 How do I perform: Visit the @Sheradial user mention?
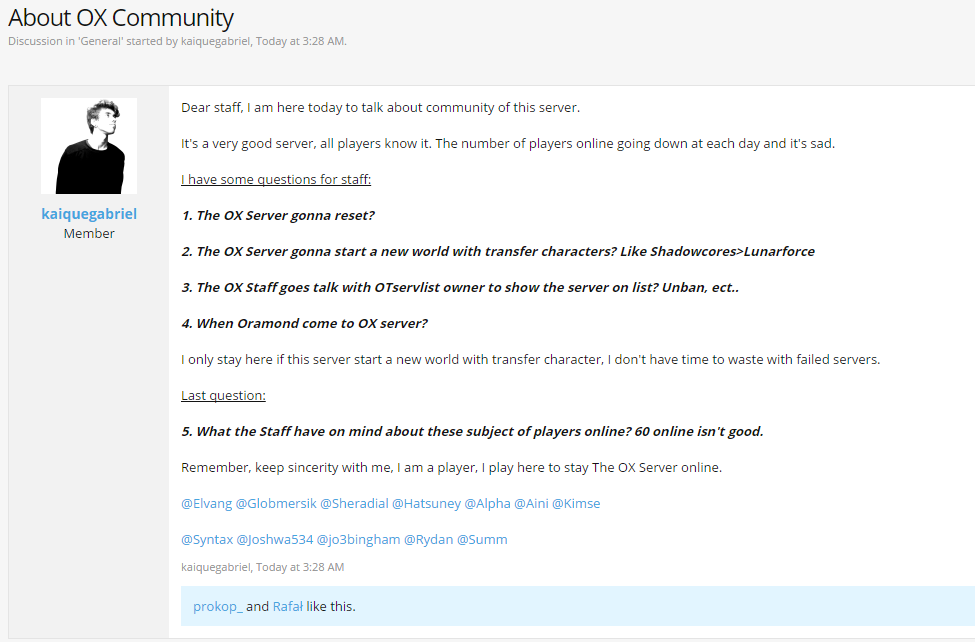[x=354, y=503]
